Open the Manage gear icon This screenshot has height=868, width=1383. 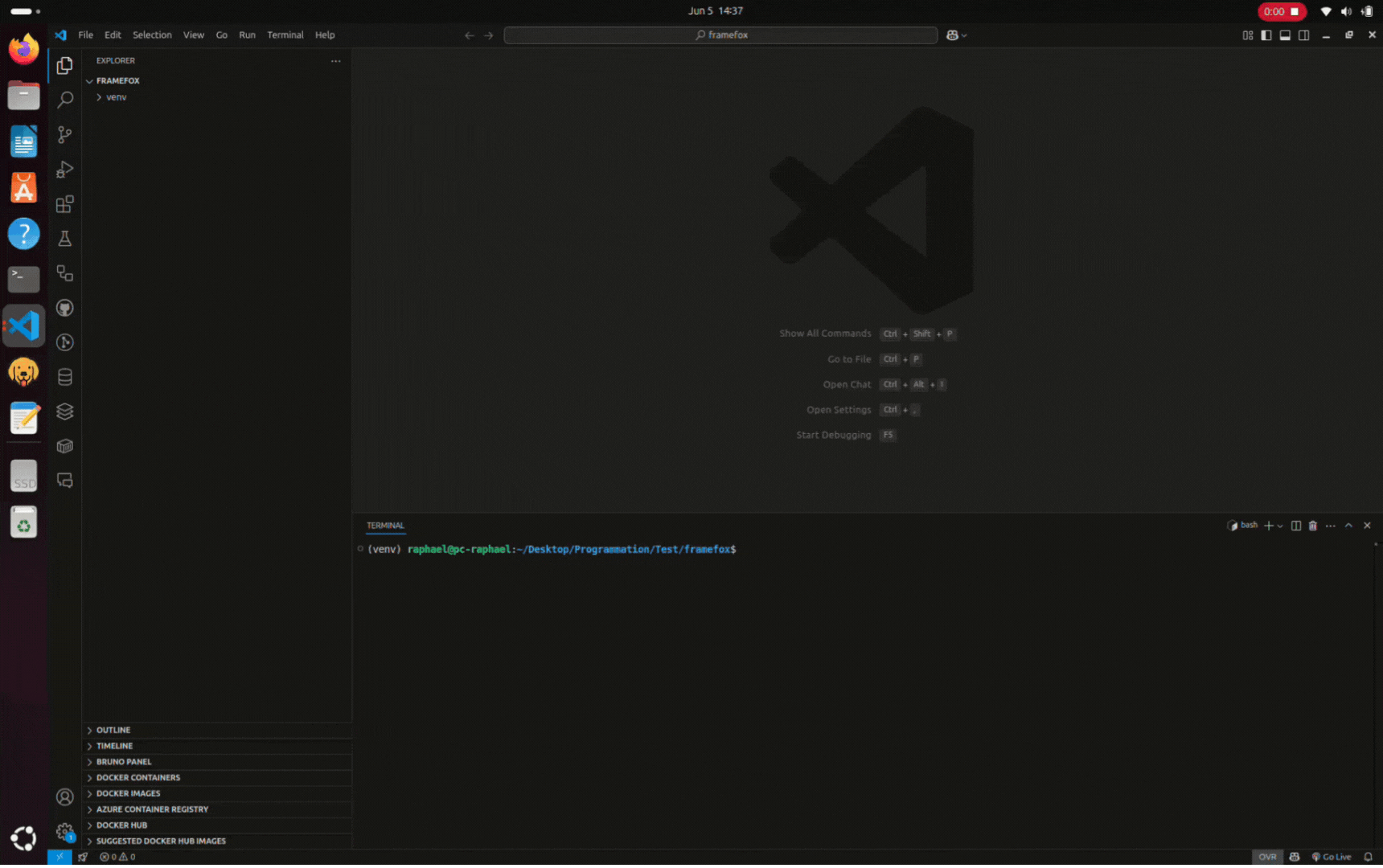pos(65,832)
